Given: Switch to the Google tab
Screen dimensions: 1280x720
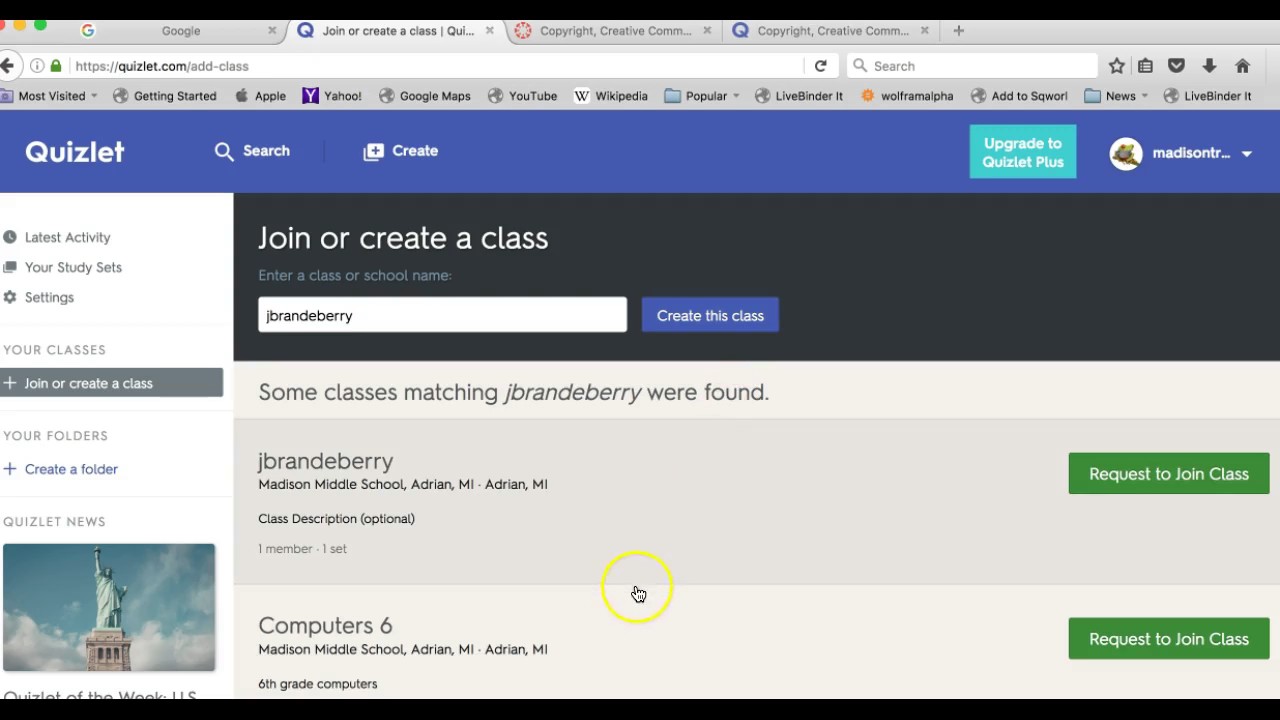Looking at the screenshot, I should pos(180,31).
